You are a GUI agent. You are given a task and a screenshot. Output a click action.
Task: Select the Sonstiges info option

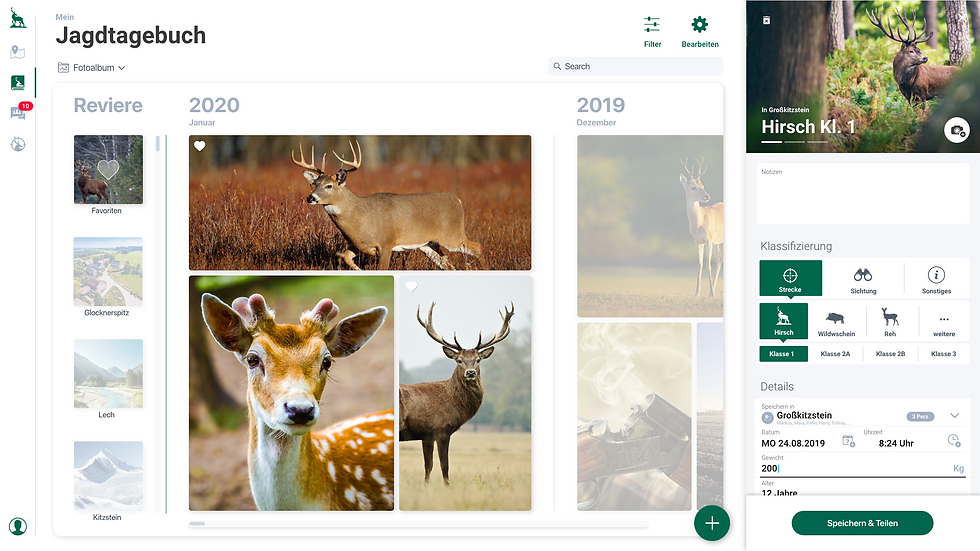coord(936,280)
